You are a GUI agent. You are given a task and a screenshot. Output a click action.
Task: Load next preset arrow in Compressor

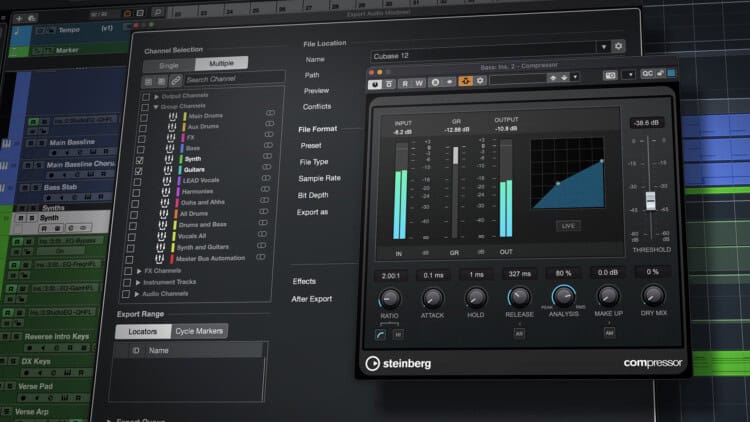point(564,77)
